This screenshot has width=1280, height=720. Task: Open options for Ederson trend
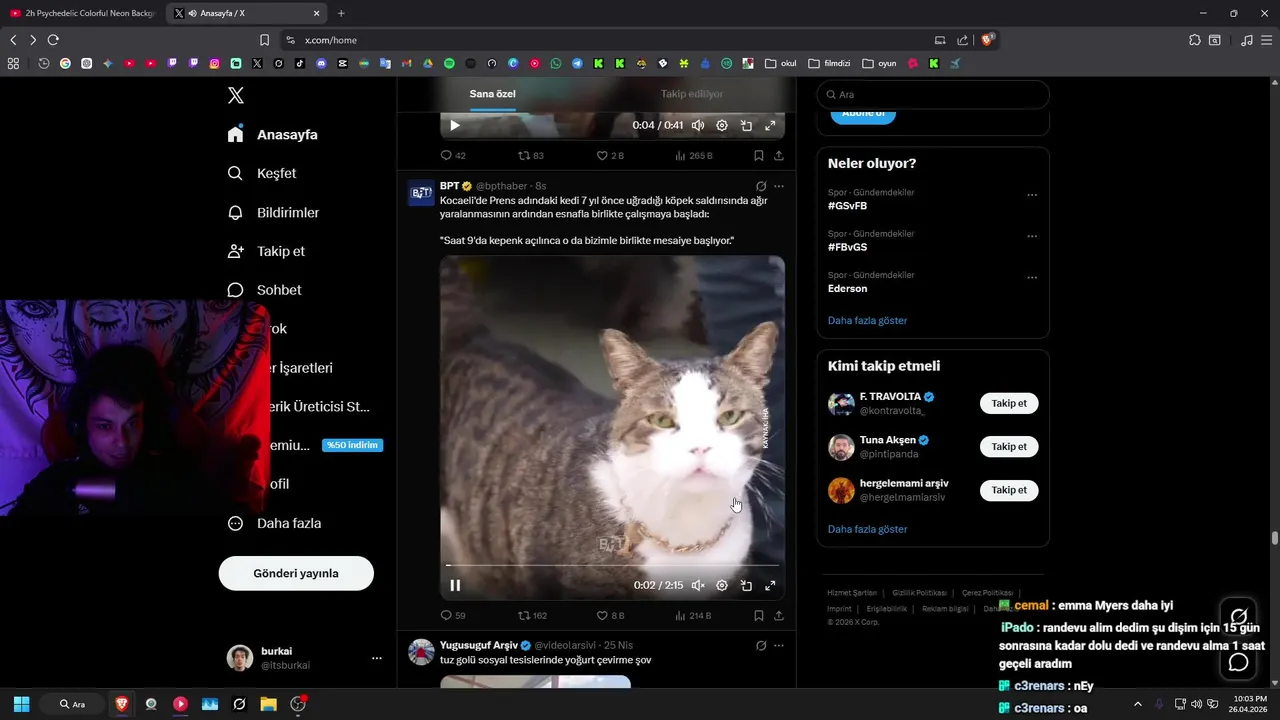[1032, 278]
